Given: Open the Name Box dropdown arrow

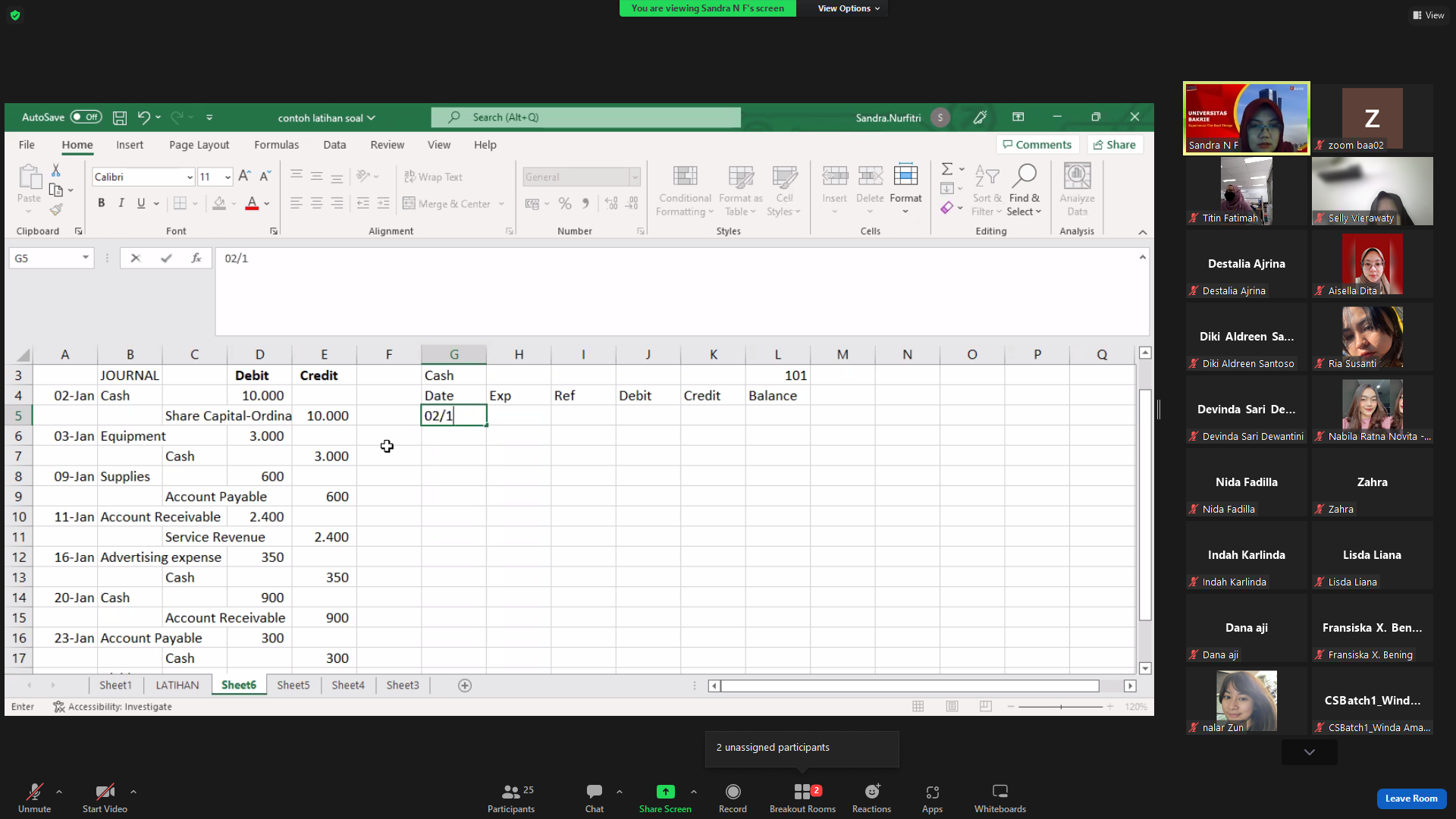Looking at the screenshot, I should pyautogui.click(x=86, y=258).
